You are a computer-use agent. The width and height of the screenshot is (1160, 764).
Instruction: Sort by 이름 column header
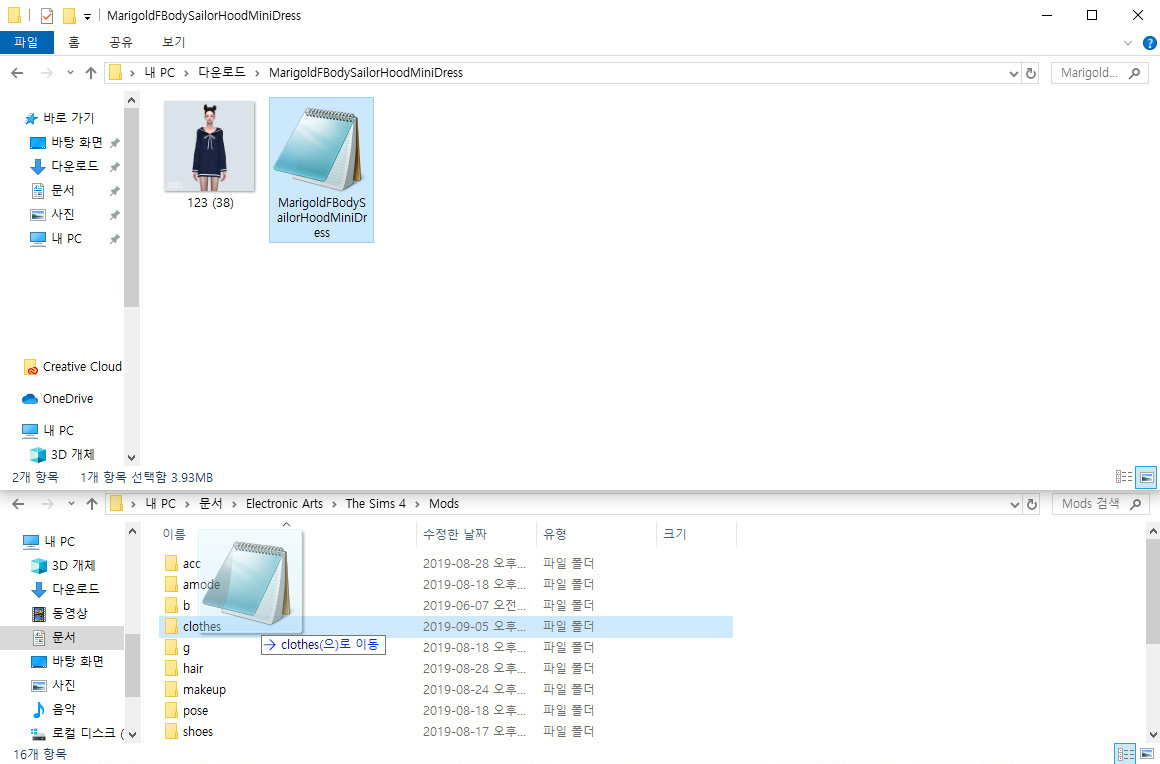287,534
